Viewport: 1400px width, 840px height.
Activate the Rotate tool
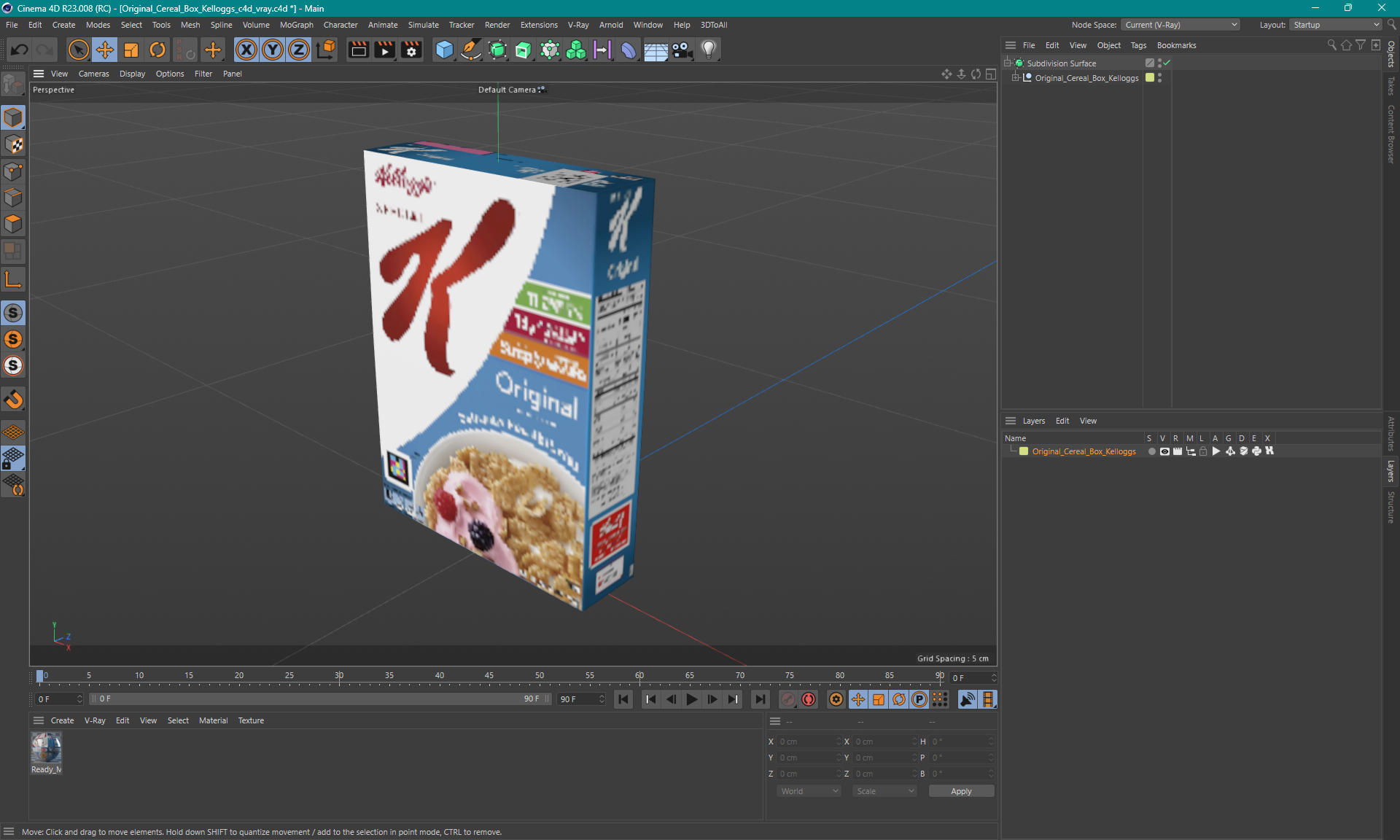pyautogui.click(x=157, y=50)
